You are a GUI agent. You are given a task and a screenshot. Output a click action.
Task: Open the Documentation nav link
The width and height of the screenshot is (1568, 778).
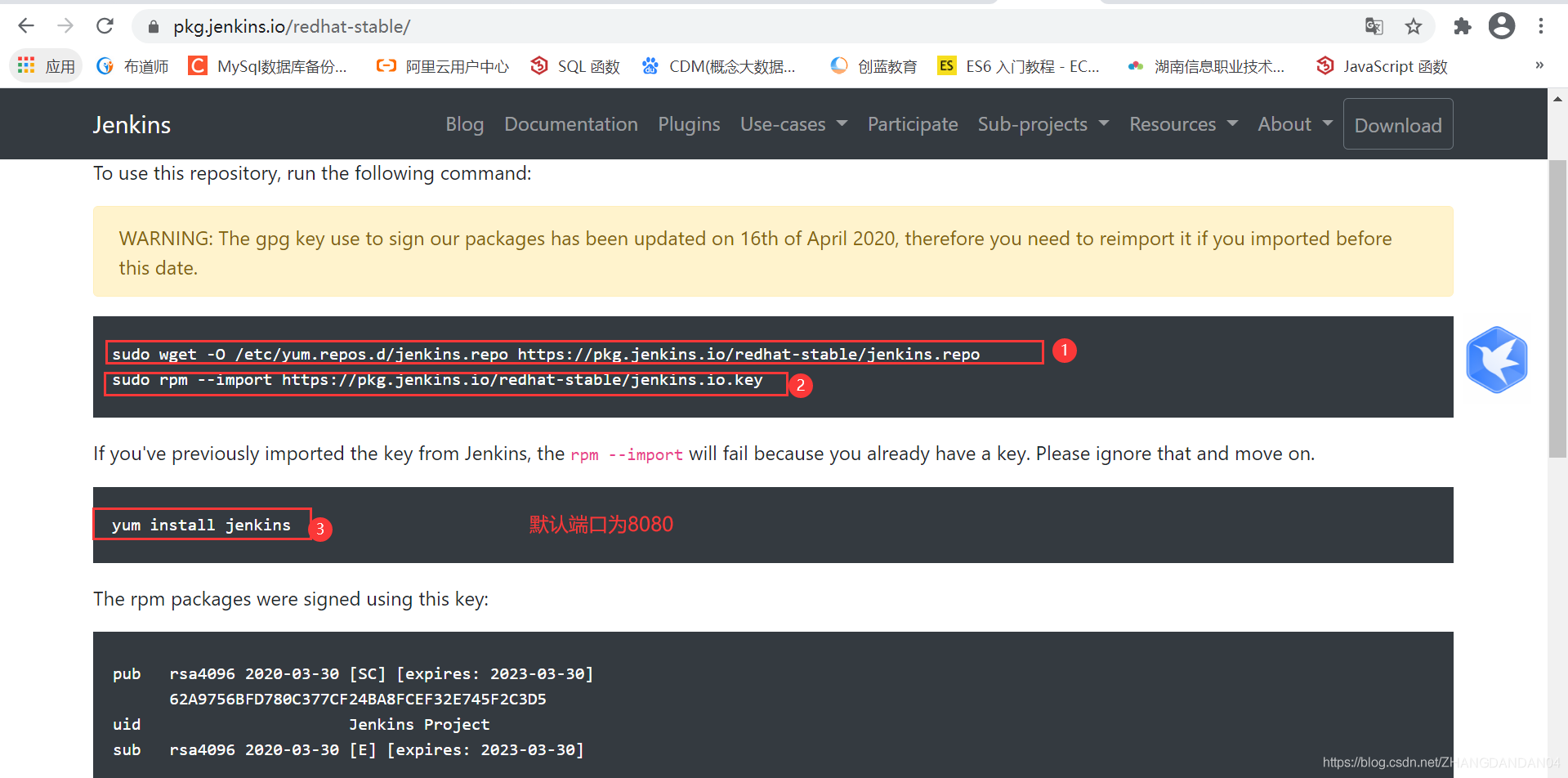(x=571, y=124)
